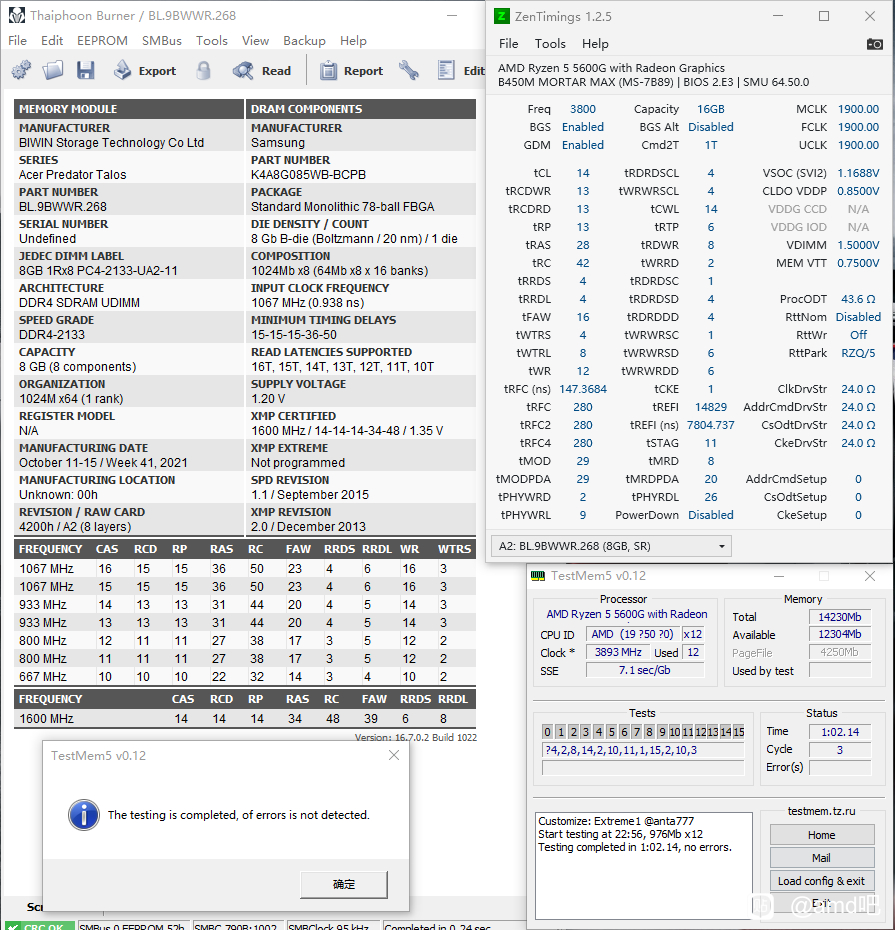Take a screenshot with ZenTimings camera icon
This screenshot has height=930, width=895.
click(874, 44)
